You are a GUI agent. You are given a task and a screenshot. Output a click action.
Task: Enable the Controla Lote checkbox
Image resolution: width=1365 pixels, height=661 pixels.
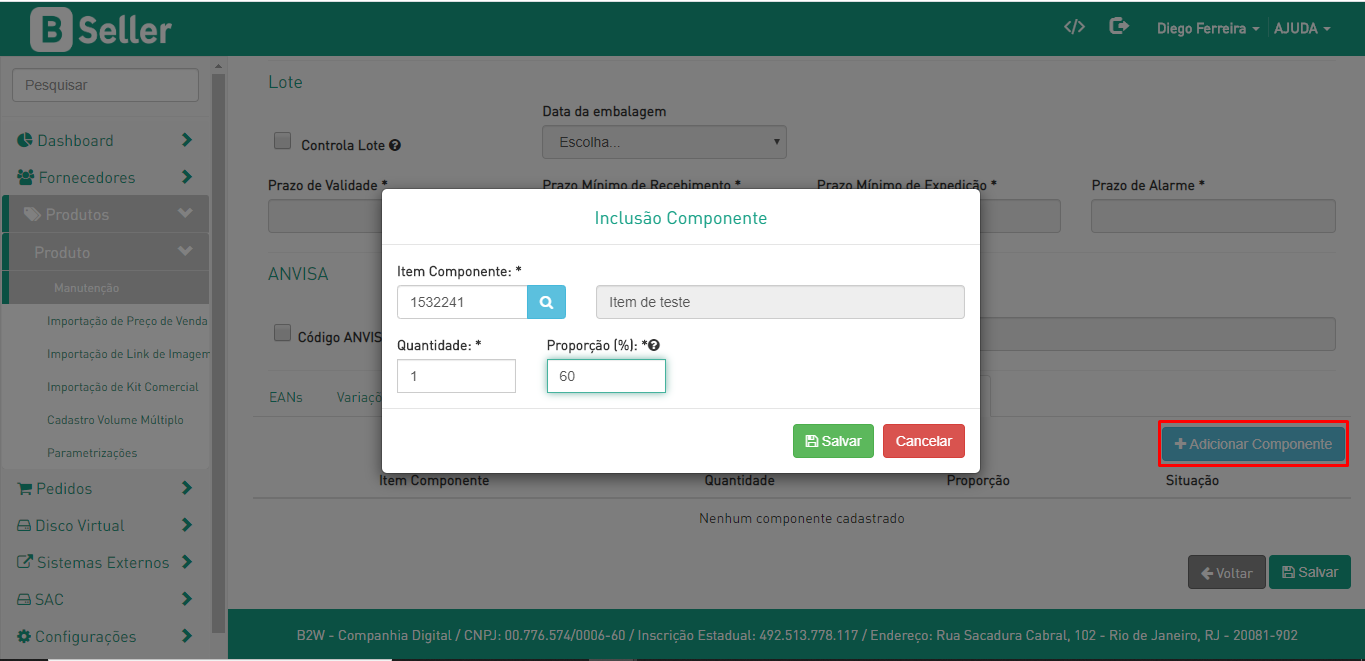pos(282,141)
